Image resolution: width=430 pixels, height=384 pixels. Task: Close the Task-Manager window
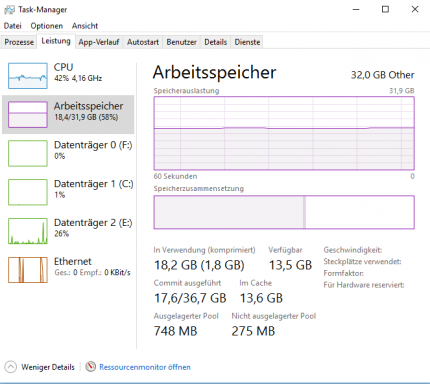pos(415,9)
